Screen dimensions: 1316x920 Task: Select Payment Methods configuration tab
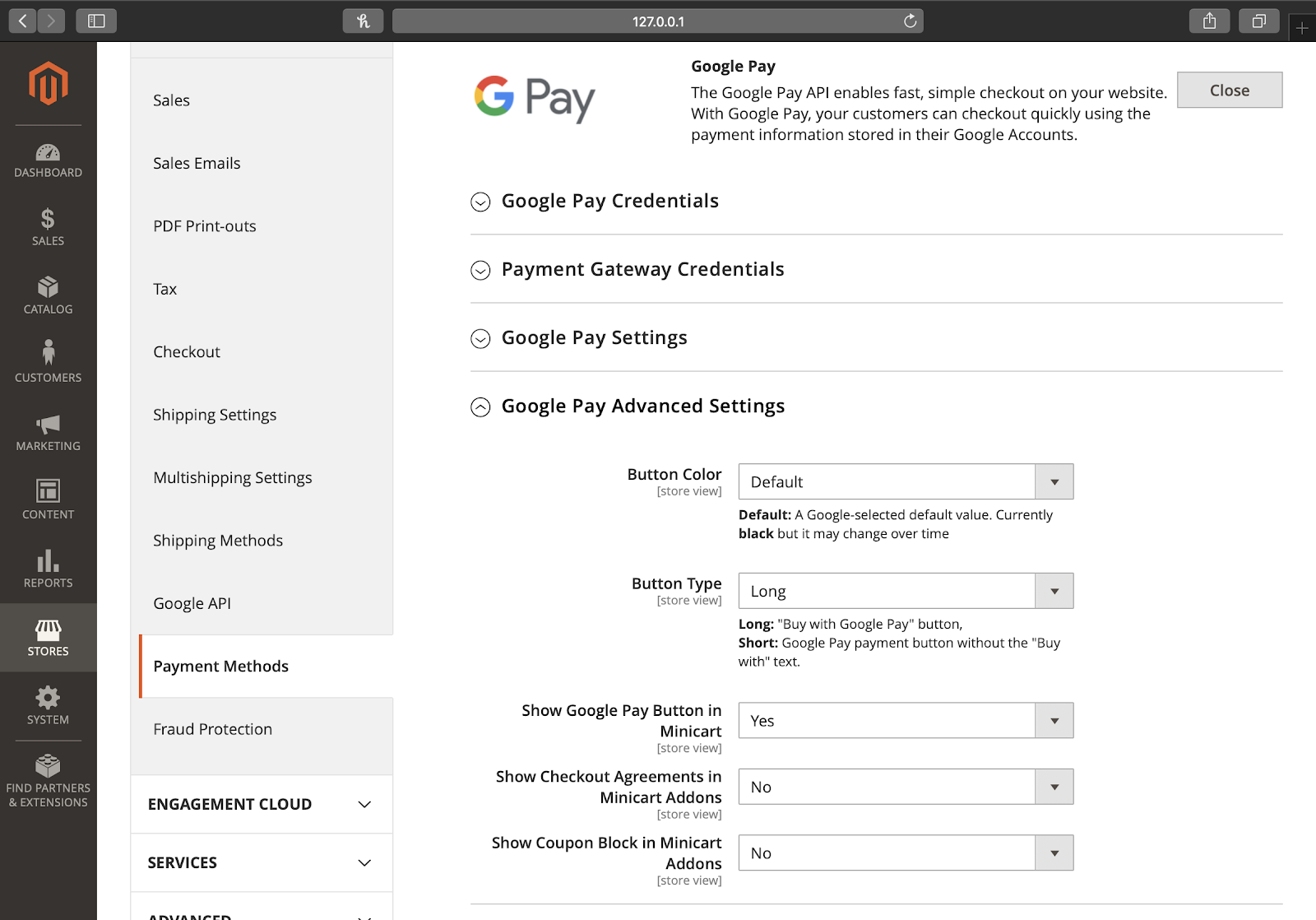(x=221, y=667)
